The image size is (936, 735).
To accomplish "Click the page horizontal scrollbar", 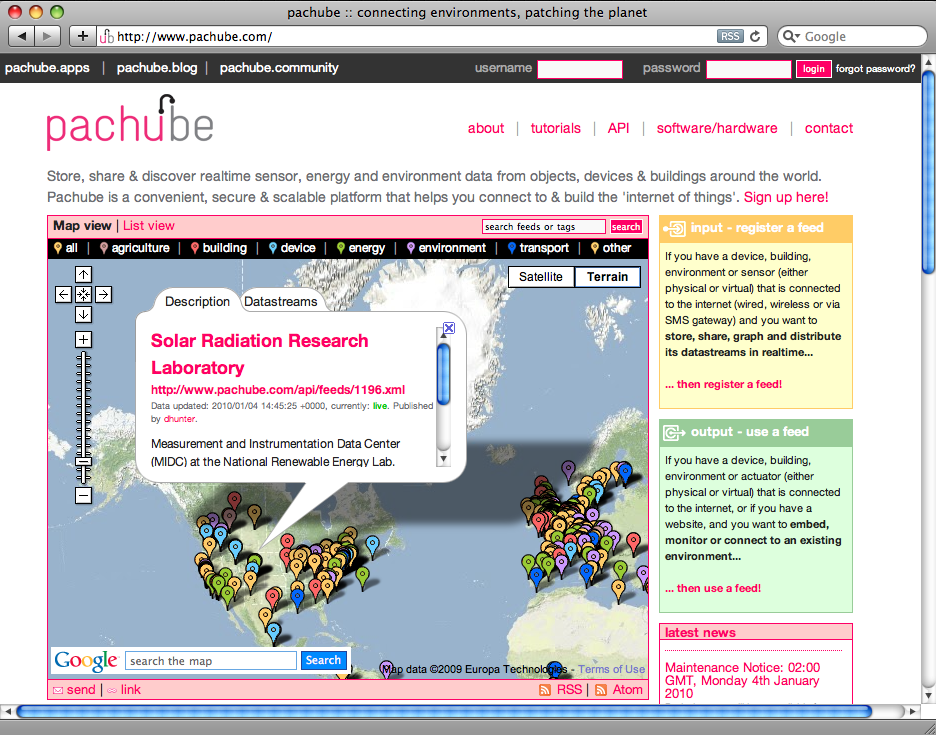I will click(x=444, y=711).
